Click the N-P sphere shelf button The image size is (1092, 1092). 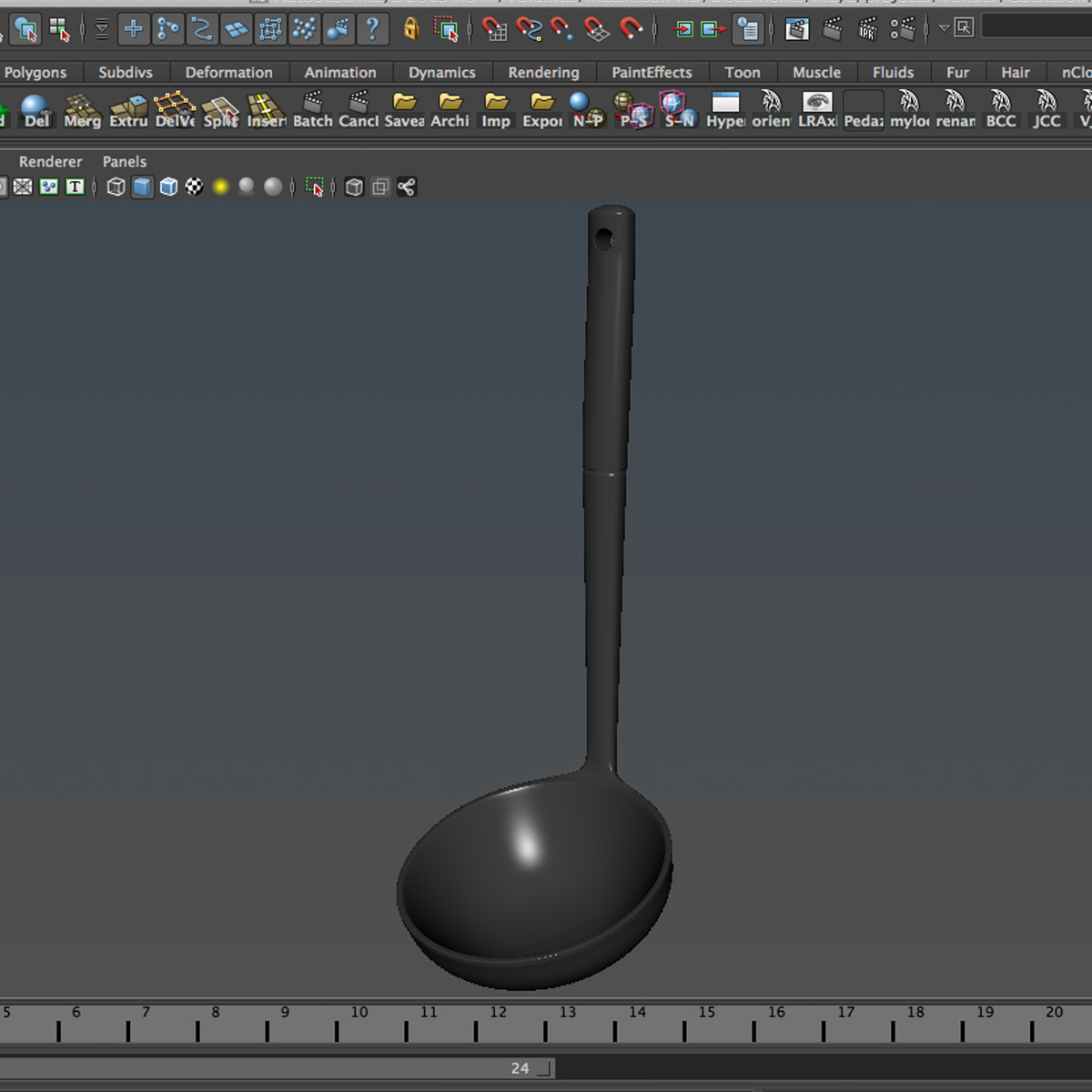[588, 110]
